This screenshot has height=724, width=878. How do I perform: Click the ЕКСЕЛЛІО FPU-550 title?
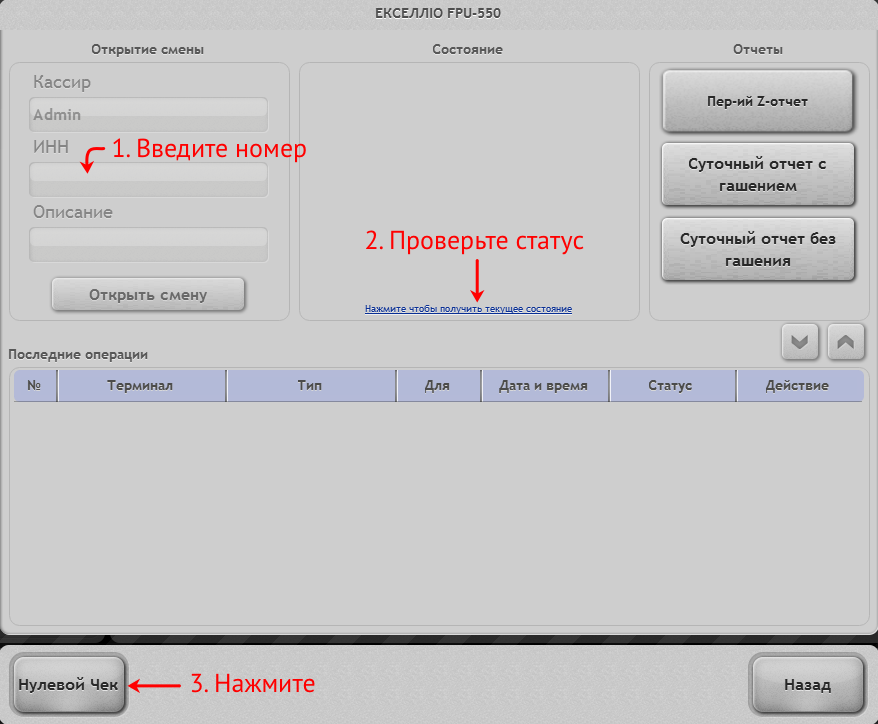438,13
